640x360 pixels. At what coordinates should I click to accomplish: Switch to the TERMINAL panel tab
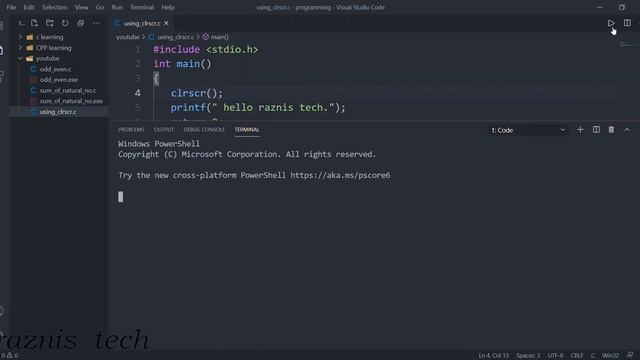(247, 129)
